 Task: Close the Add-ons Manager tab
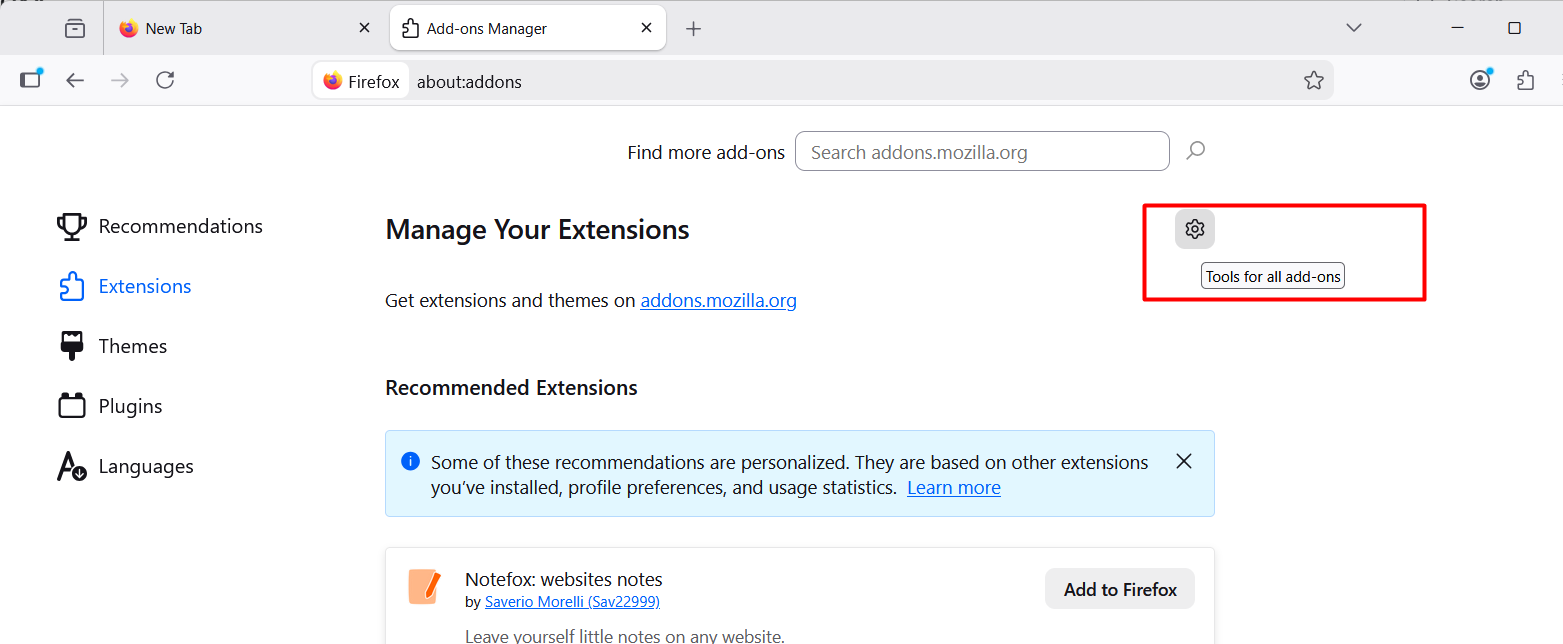pyautogui.click(x=647, y=28)
